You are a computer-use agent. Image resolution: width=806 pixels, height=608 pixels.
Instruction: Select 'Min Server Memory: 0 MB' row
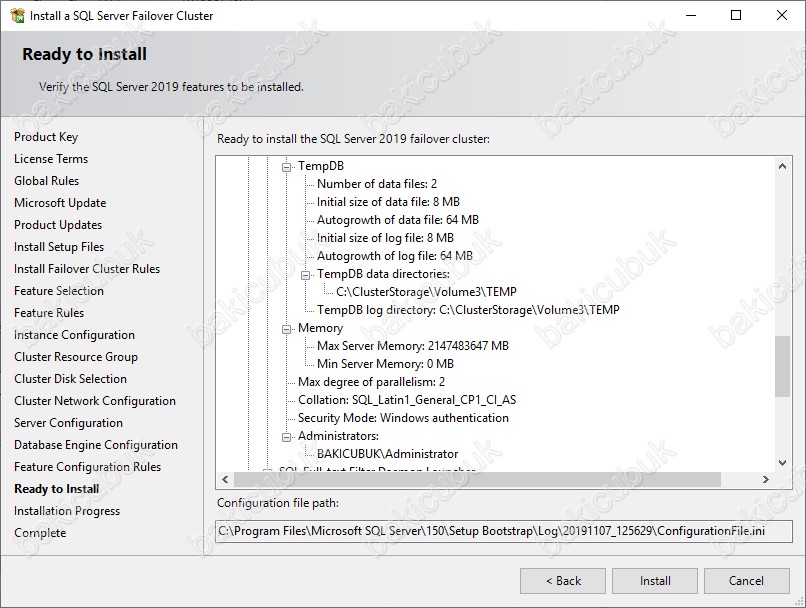[386, 364]
